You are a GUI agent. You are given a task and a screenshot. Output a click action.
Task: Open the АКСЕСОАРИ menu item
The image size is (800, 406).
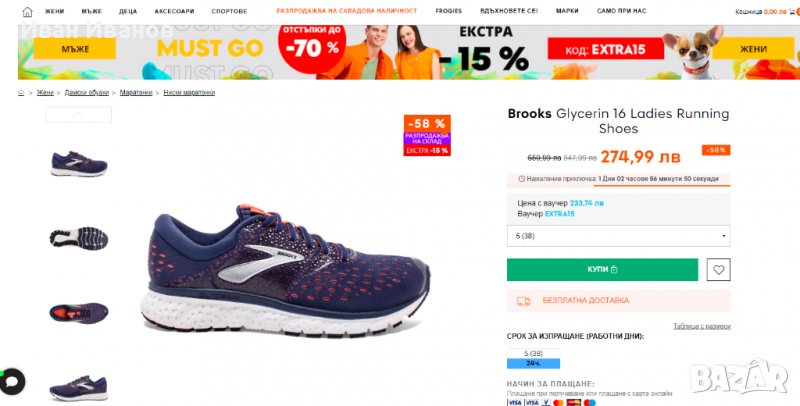174,11
